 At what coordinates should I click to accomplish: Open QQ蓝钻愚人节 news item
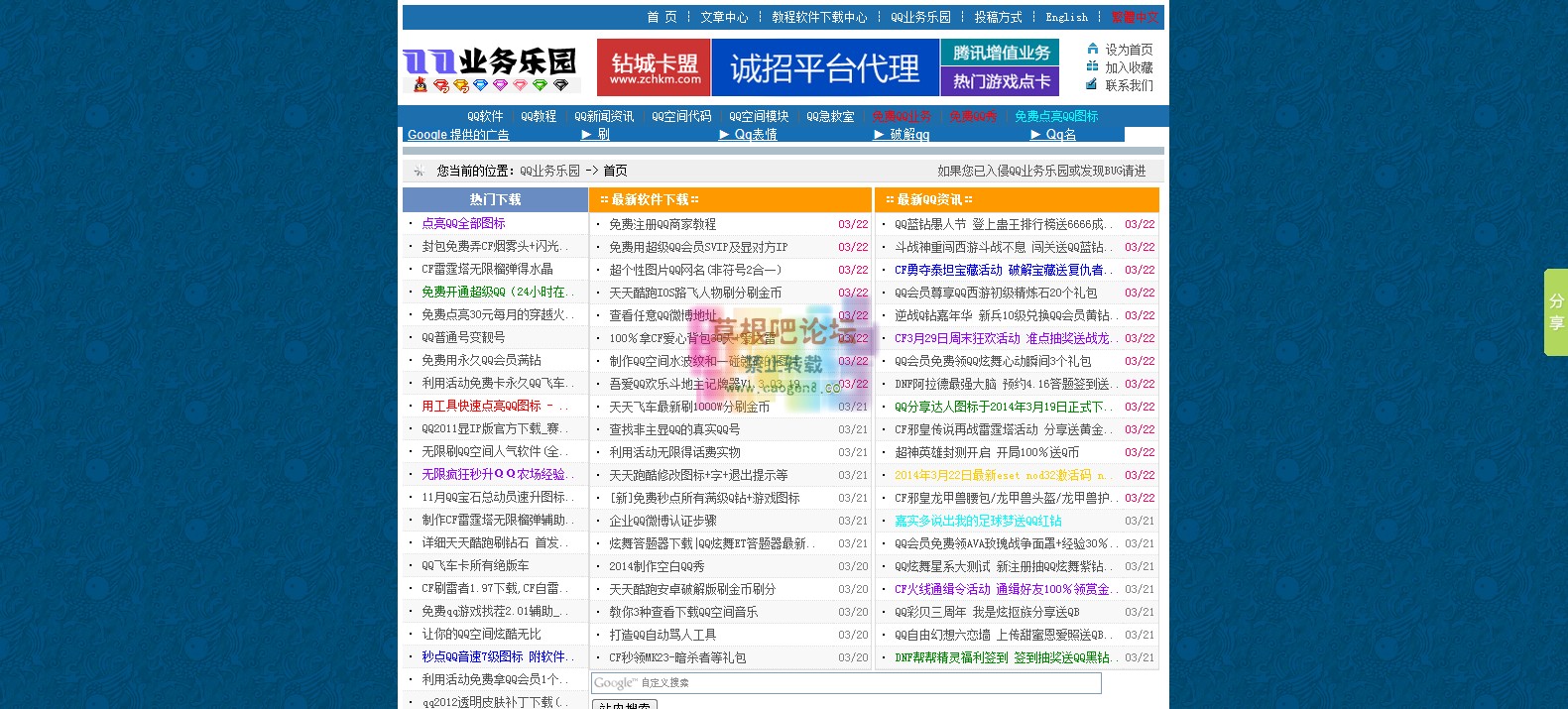point(1004,224)
